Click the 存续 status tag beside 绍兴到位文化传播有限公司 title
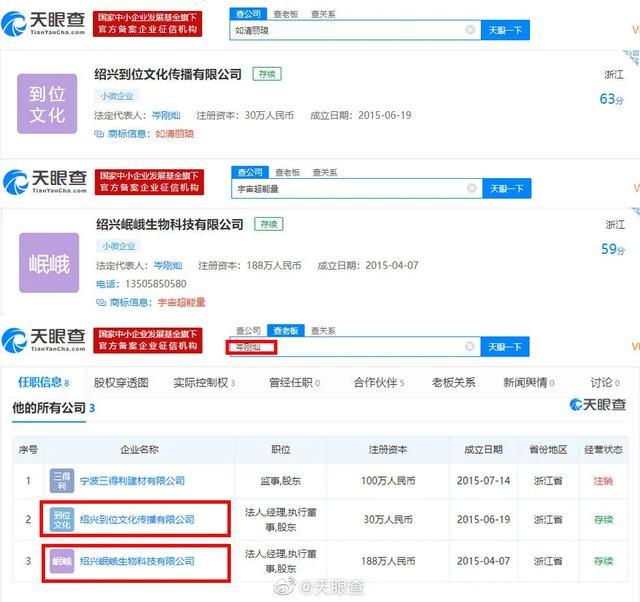This screenshot has width=640, height=602. (267, 74)
